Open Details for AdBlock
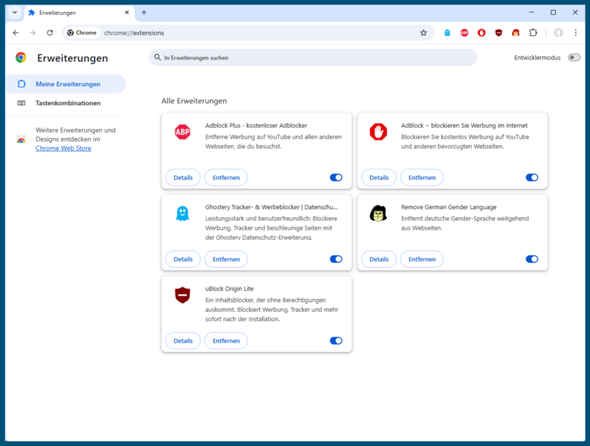 379,177
